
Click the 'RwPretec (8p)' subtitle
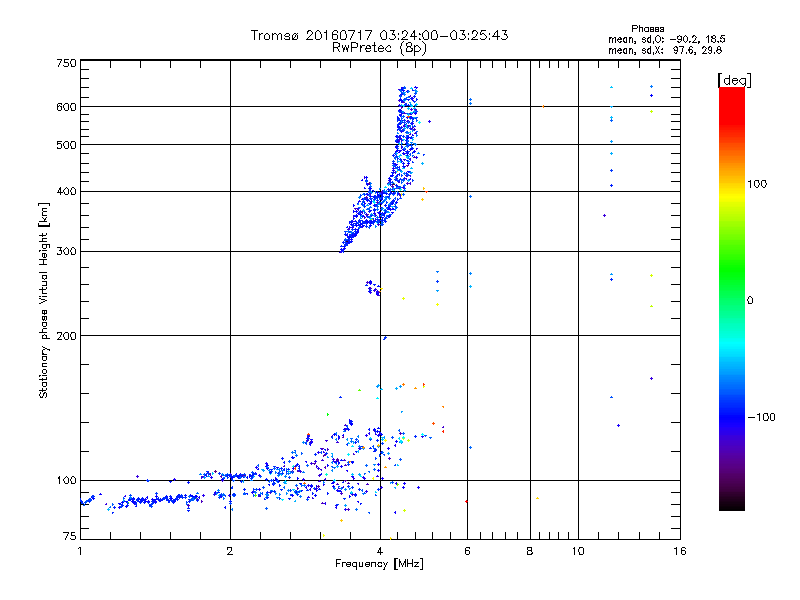(379, 48)
